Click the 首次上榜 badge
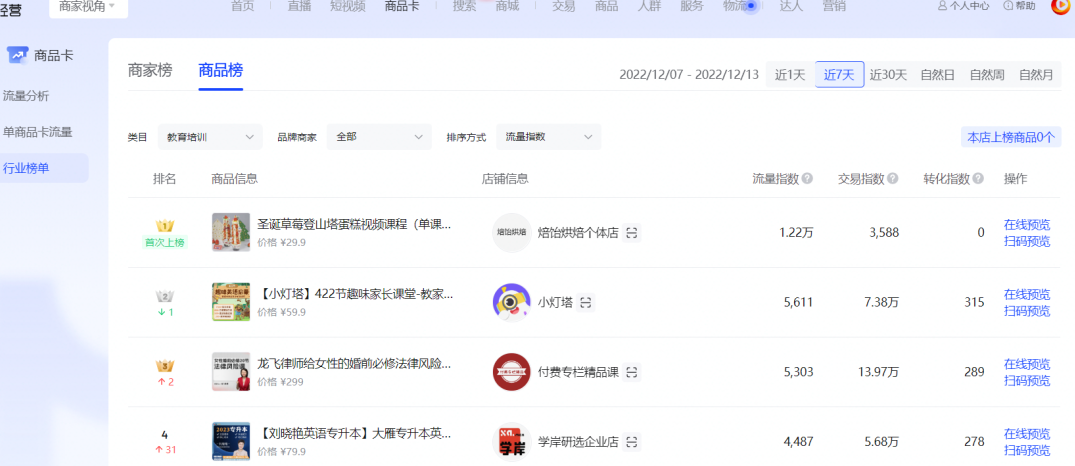1075x466 pixels. click(165, 243)
